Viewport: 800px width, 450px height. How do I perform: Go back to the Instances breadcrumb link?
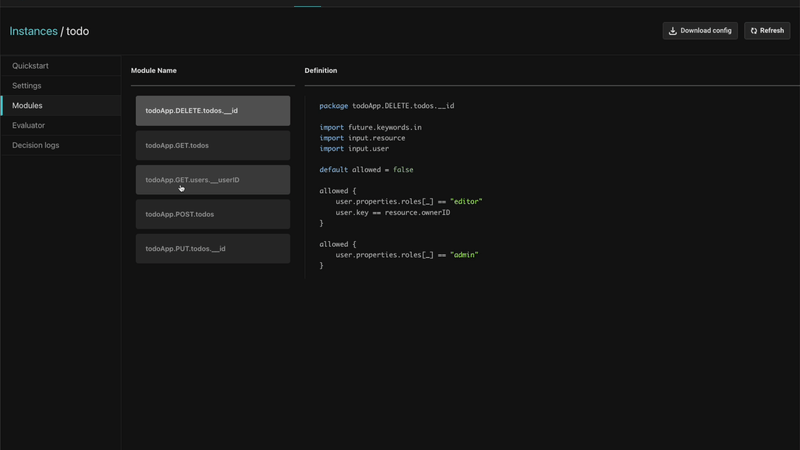point(33,31)
